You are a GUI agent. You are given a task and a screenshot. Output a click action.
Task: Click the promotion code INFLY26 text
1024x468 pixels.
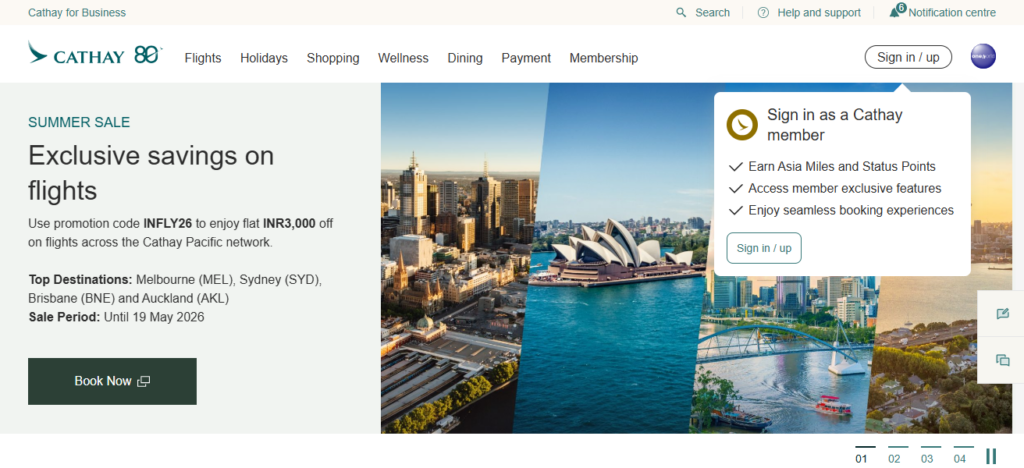pyautogui.click(x=168, y=224)
